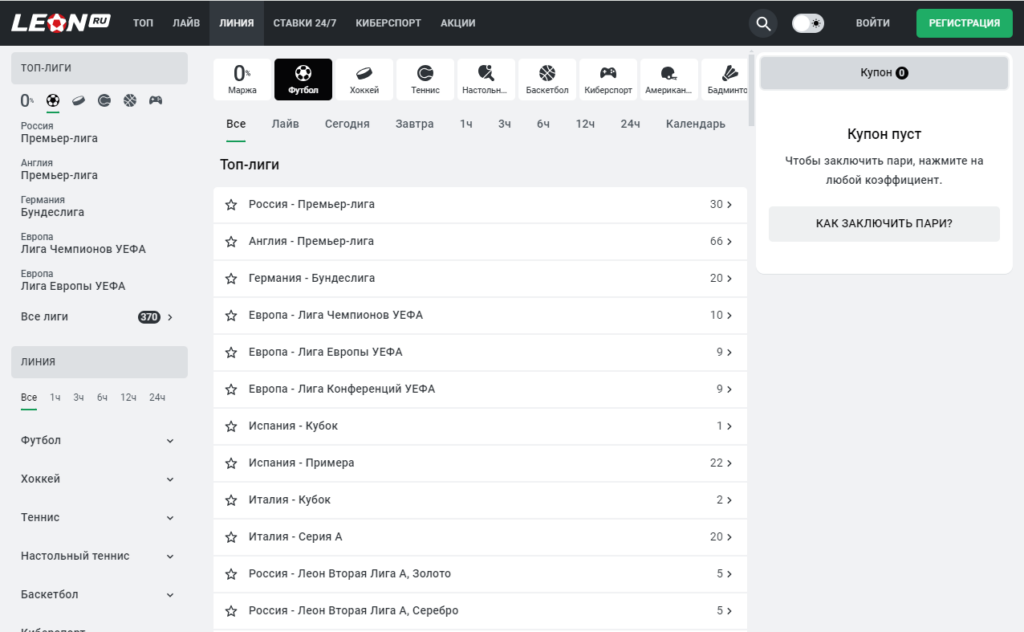Select the Настольный теннис sport tile
This screenshot has height=632, width=1024.
(x=486, y=80)
